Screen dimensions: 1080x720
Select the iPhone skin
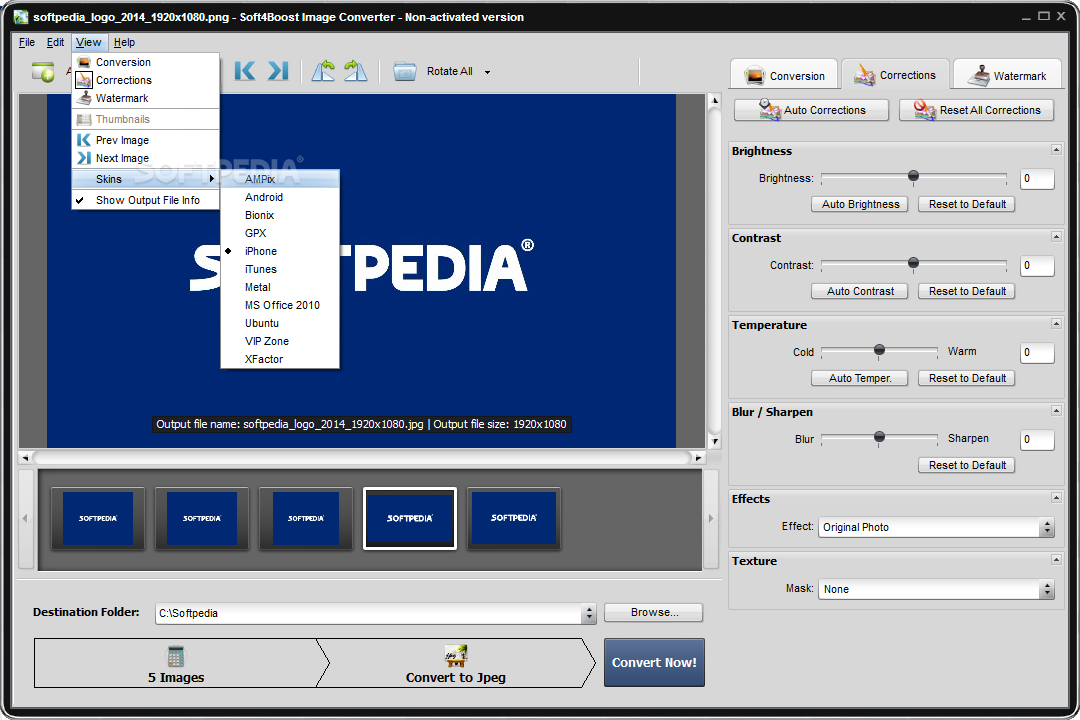pos(280,251)
